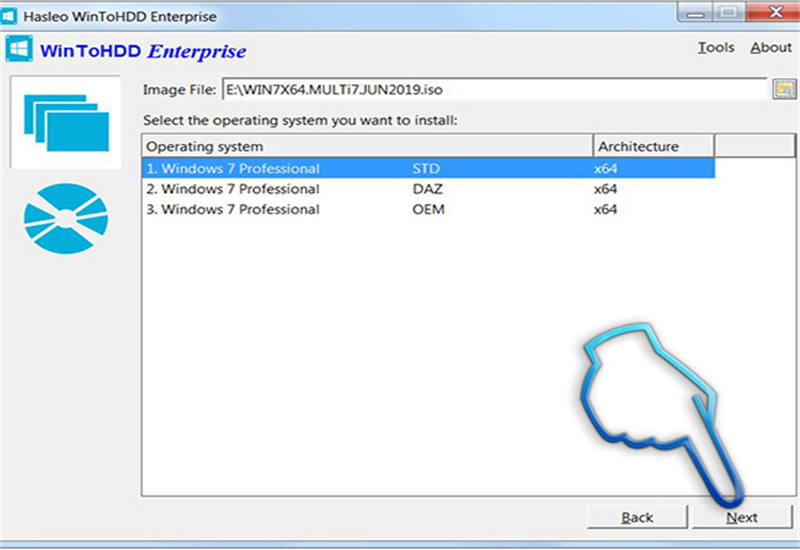Screen dimensions: 800x550
Task: Click the Image File path field
Action: click(x=494, y=89)
